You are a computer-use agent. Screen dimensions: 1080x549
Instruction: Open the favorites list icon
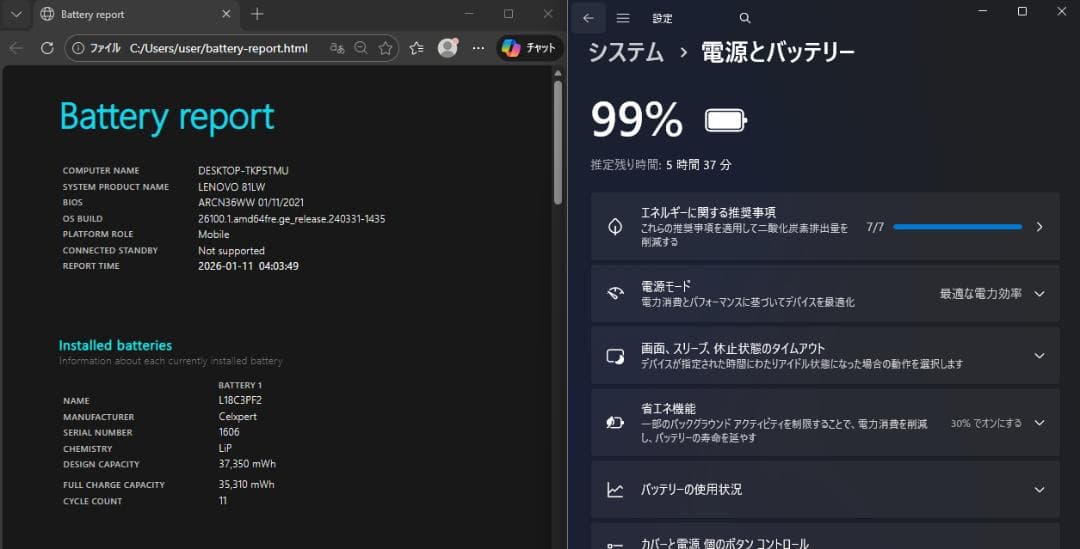point(417,48)
